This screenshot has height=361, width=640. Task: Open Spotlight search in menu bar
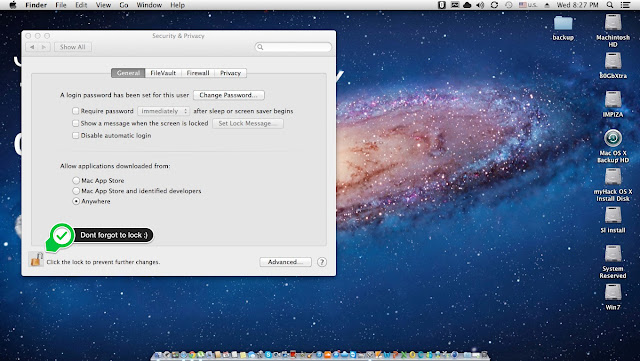(x=610, y=5)
